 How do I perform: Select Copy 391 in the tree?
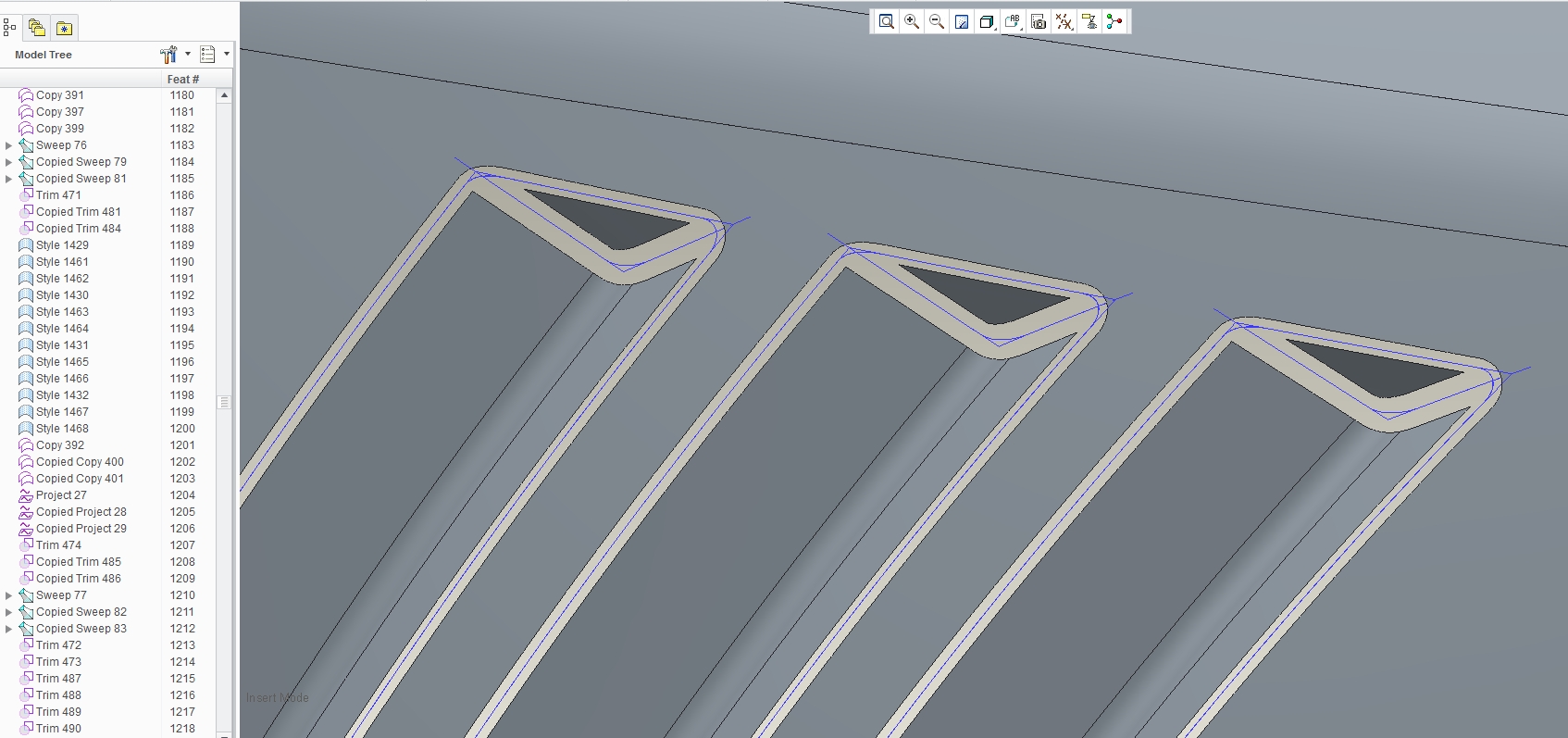tap(60, 95)
